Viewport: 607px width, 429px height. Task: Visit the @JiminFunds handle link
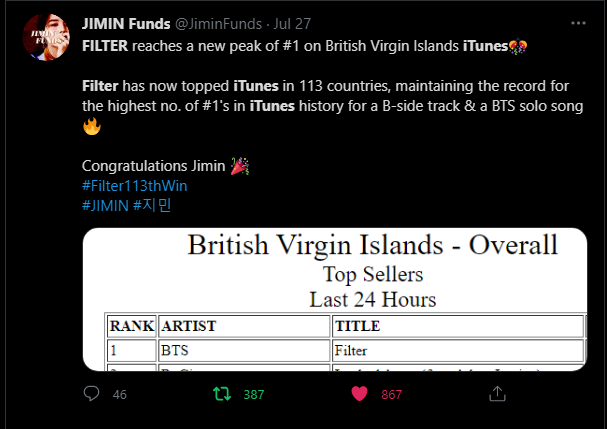pyautogui.click(x=219, y=24)
